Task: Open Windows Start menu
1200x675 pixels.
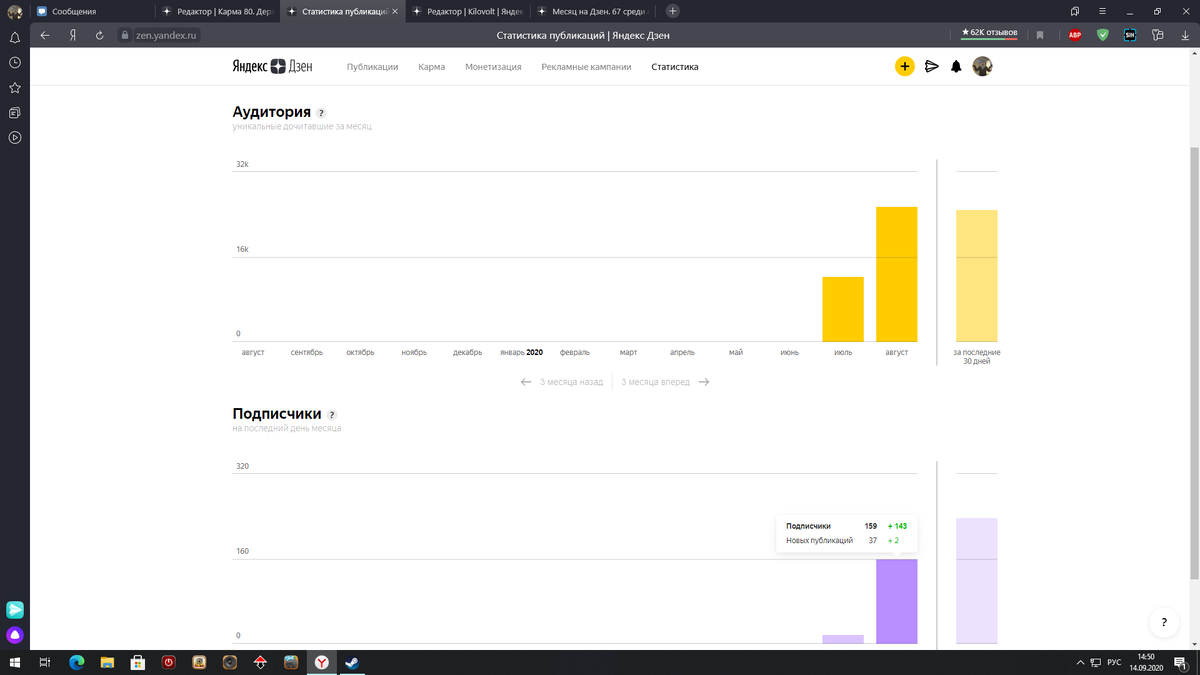Action: [15, 662]
